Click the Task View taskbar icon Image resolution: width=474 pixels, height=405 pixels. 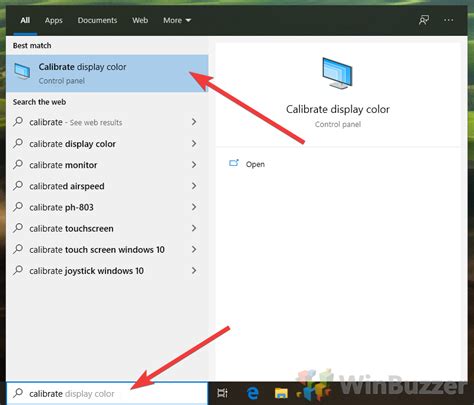click(x=222, y=393)
